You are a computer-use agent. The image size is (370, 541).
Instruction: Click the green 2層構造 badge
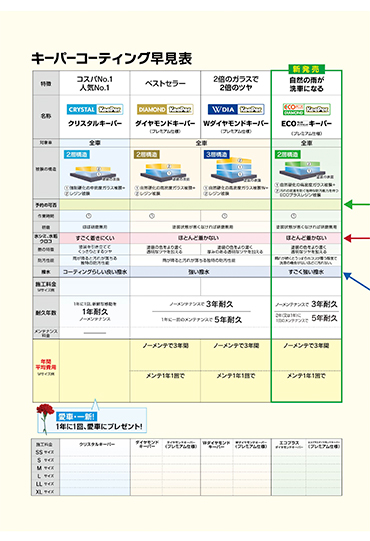[288, 154]
